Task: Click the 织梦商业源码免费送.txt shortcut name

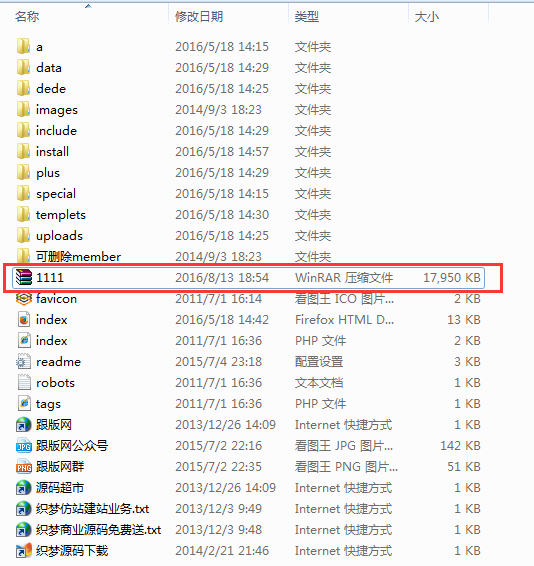Action: [x=98, y=530]
